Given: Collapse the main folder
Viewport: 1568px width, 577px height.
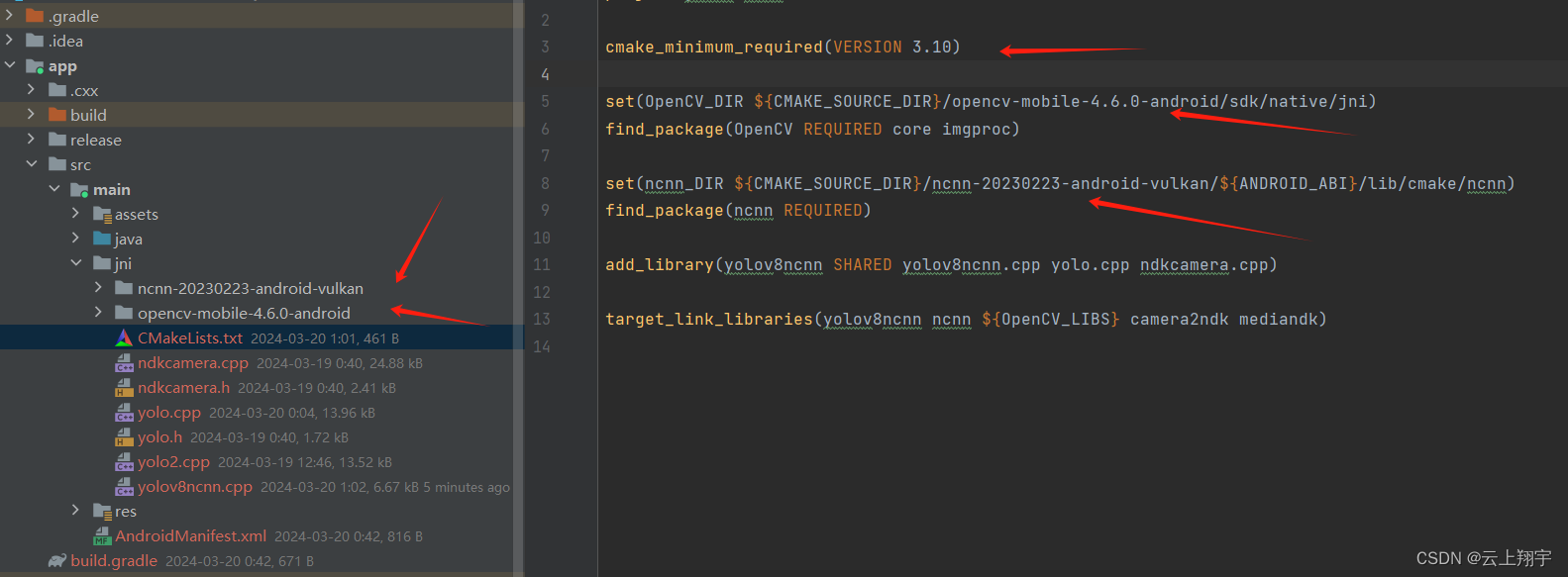Looking at the screenshot, I should pos(53,189).
